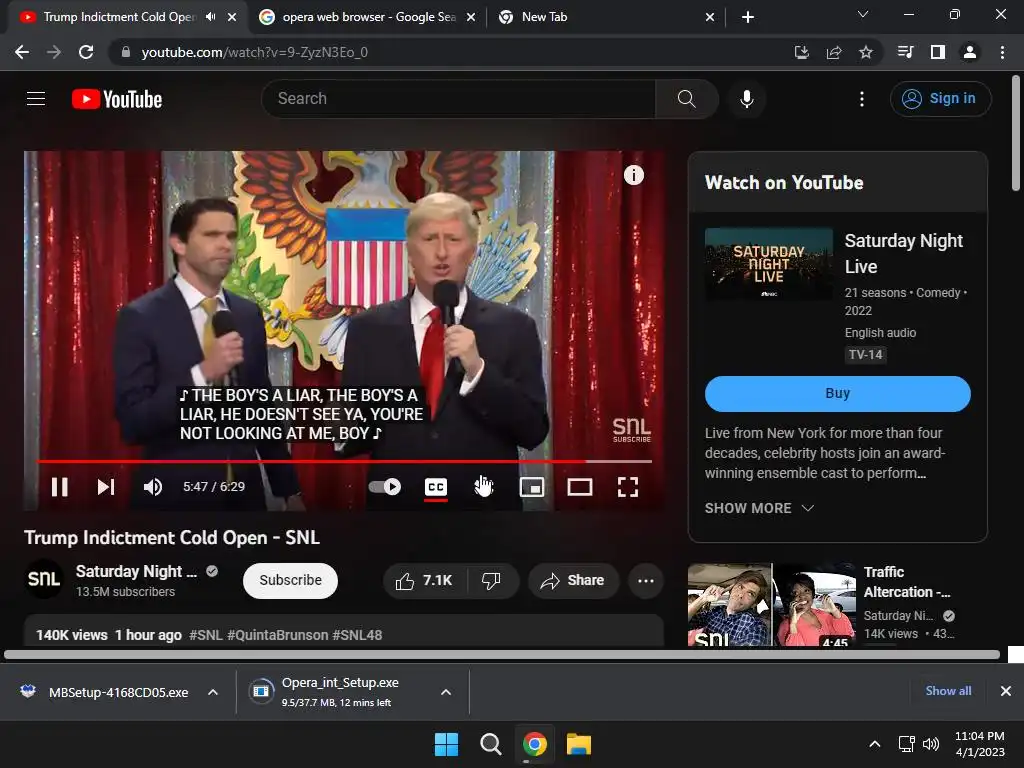Click the #QuintaBrunson hashtag
1024x768 pixels.
[x=278, y=635]
